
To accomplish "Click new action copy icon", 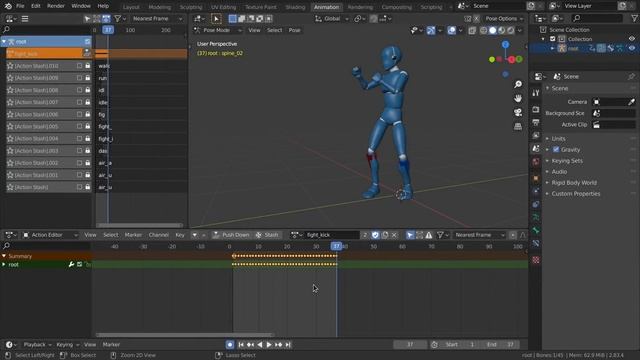I will (384, 235).
